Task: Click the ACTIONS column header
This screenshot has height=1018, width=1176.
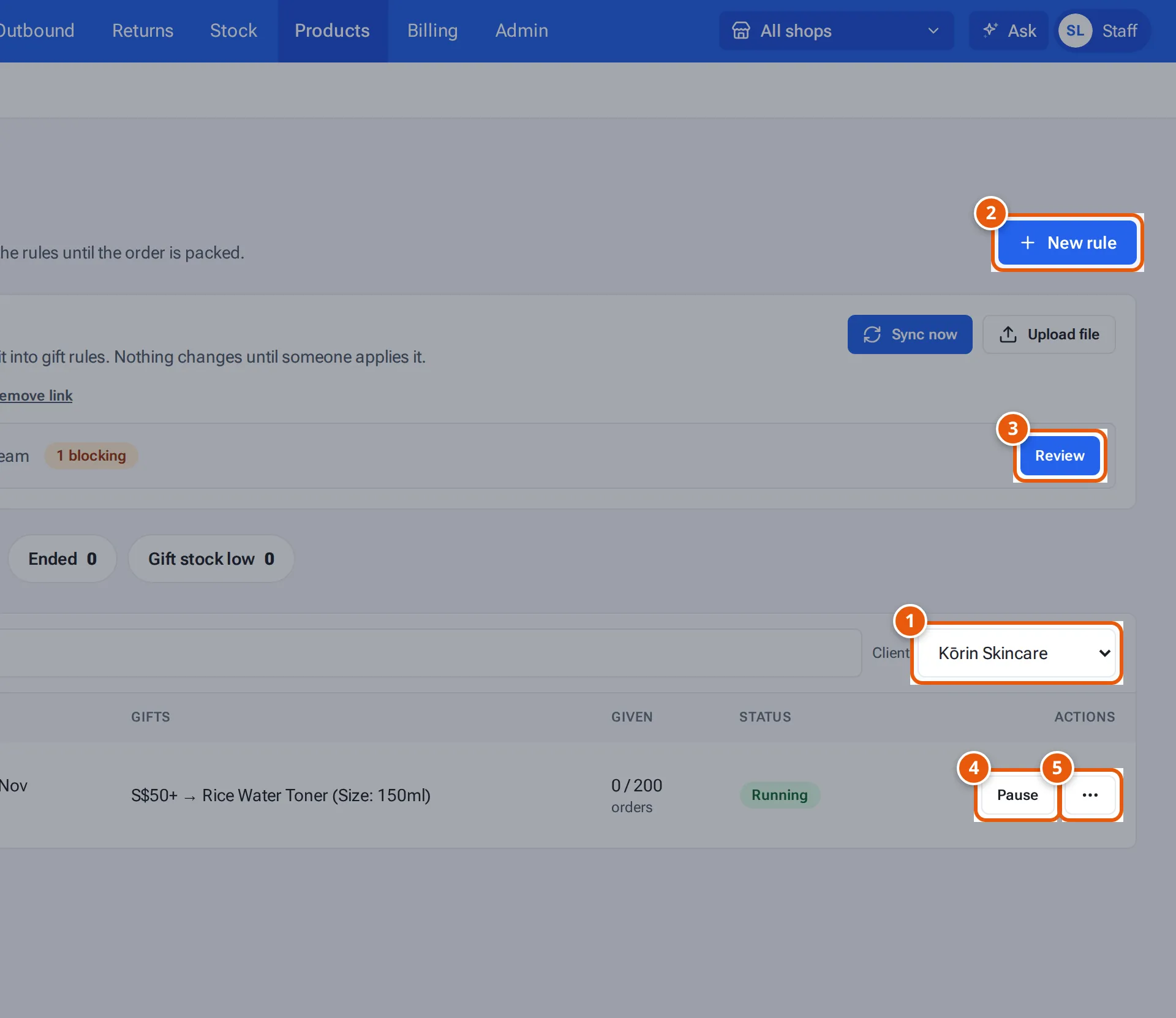Action: tap(1085, 717)
